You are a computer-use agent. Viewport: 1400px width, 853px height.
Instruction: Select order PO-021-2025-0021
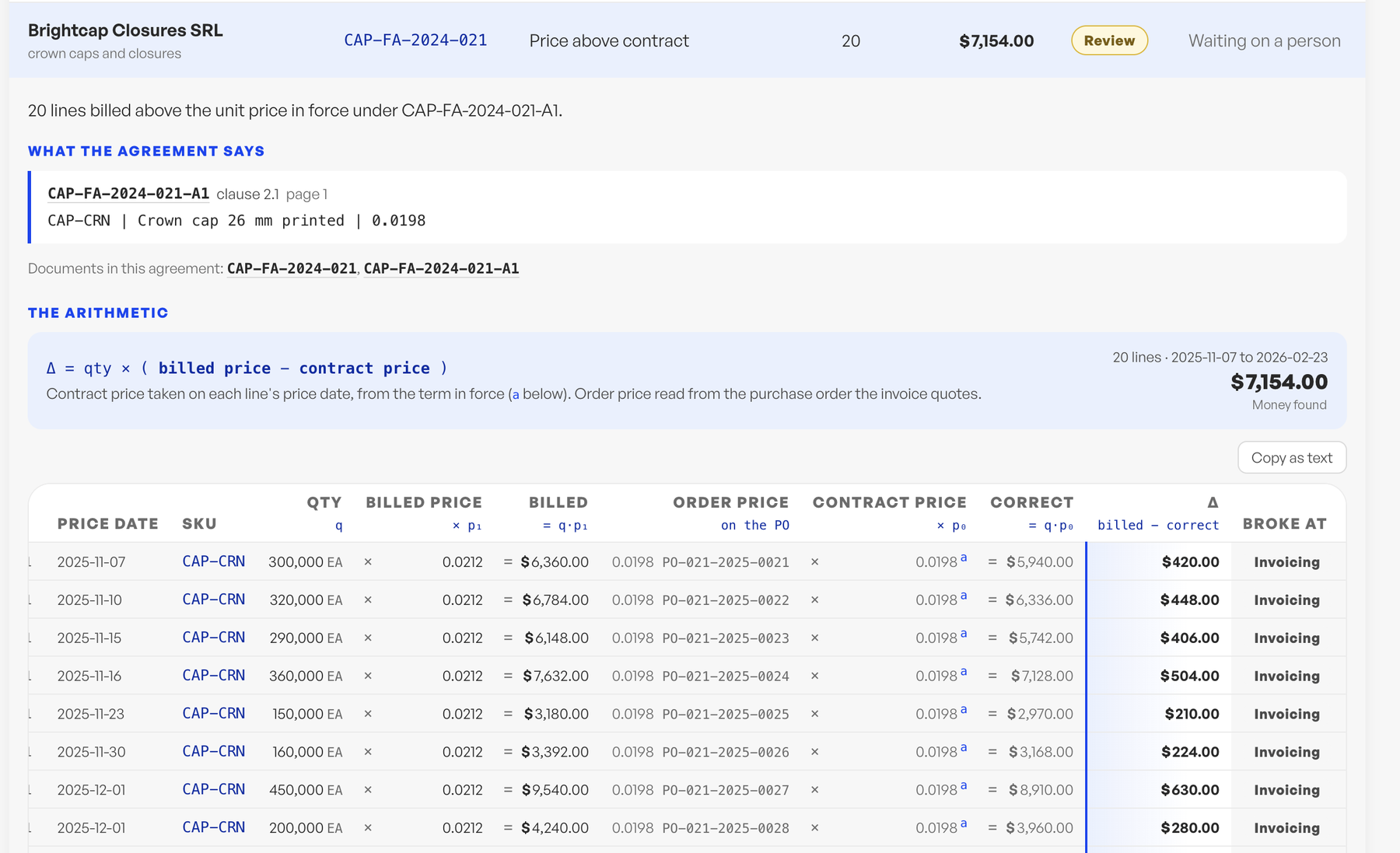726,562
